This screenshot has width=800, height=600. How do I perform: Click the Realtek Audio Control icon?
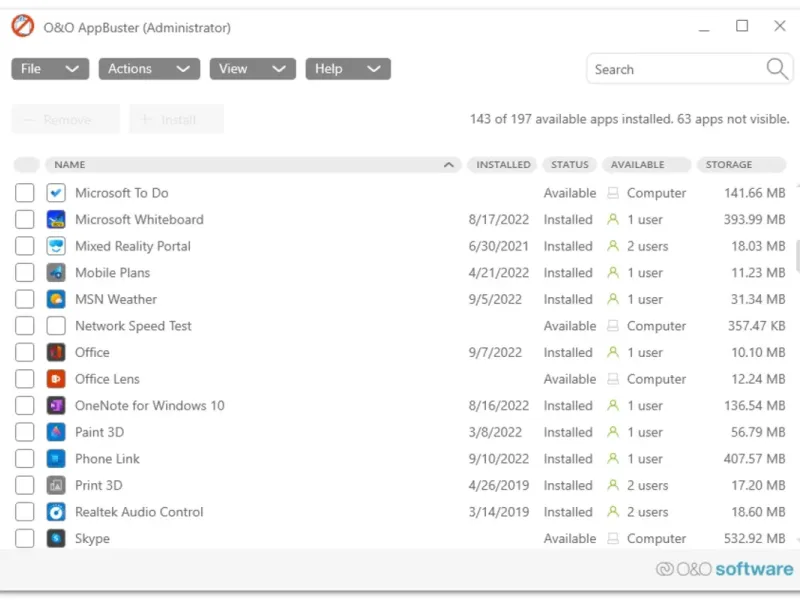56,512
